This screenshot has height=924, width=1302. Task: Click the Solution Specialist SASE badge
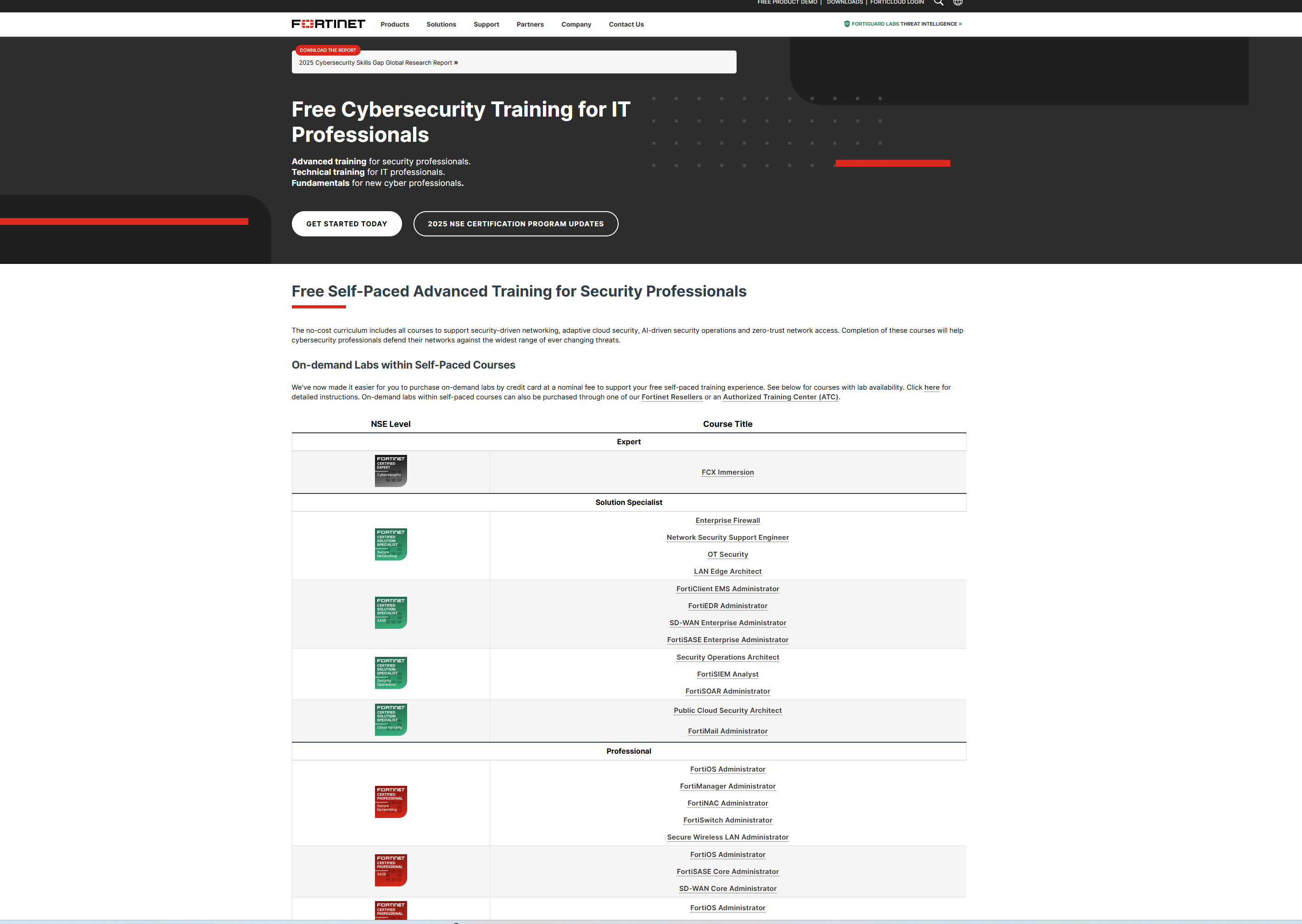pyautogui.click(x=391, y=613)
